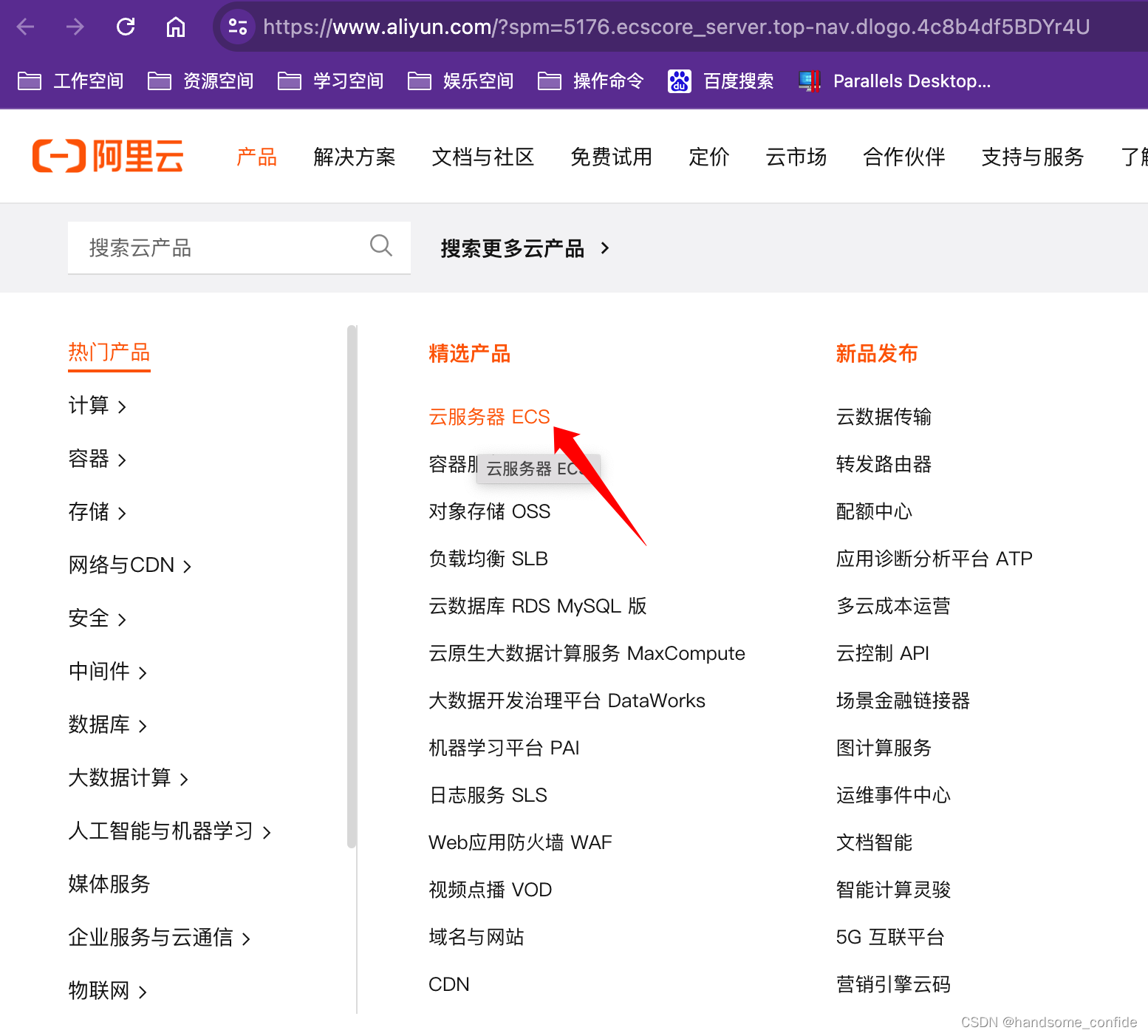Expand the 人工智能与机器学习 category

point(170,831)
